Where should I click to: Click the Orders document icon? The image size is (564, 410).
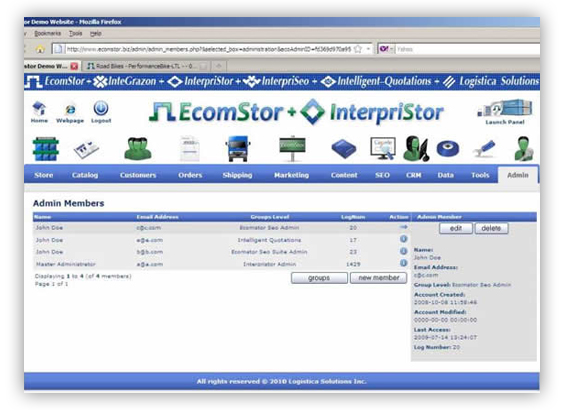190,149
